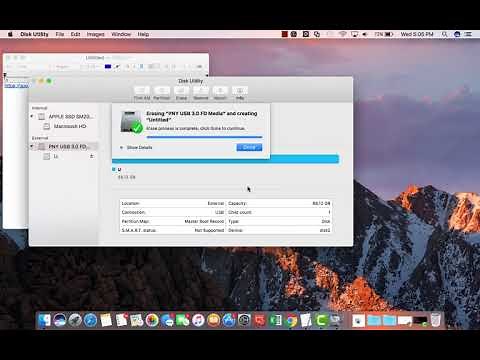
Task: Open Photos from the Dock
Action: point(152,320)
